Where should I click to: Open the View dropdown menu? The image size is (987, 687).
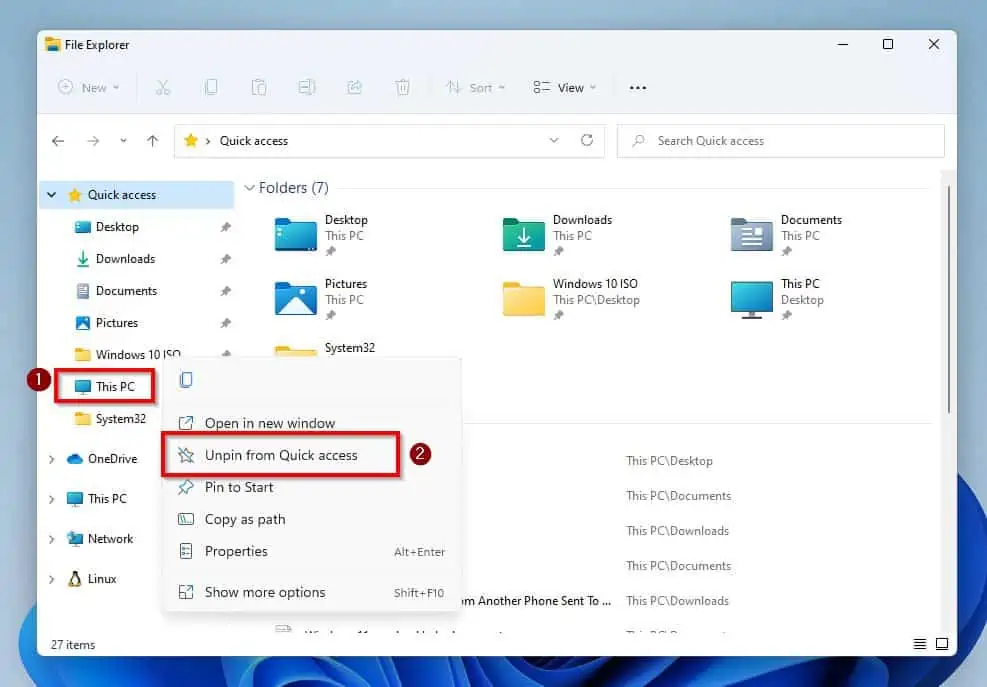pyautogui.click(x=564, y=88)
